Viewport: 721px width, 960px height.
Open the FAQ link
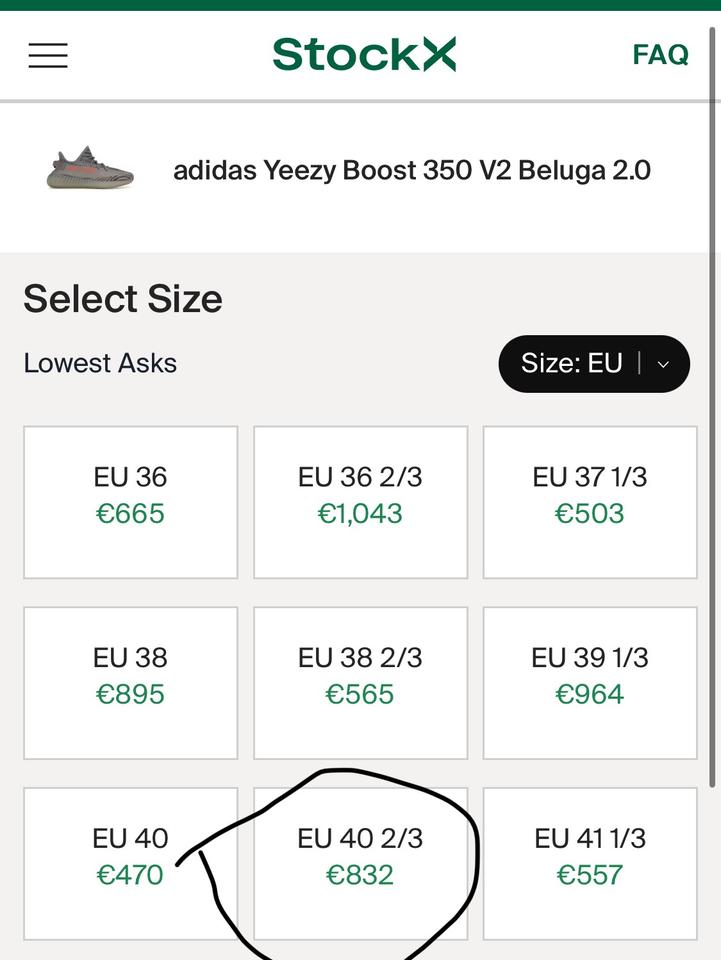click(x=660, y=54)
